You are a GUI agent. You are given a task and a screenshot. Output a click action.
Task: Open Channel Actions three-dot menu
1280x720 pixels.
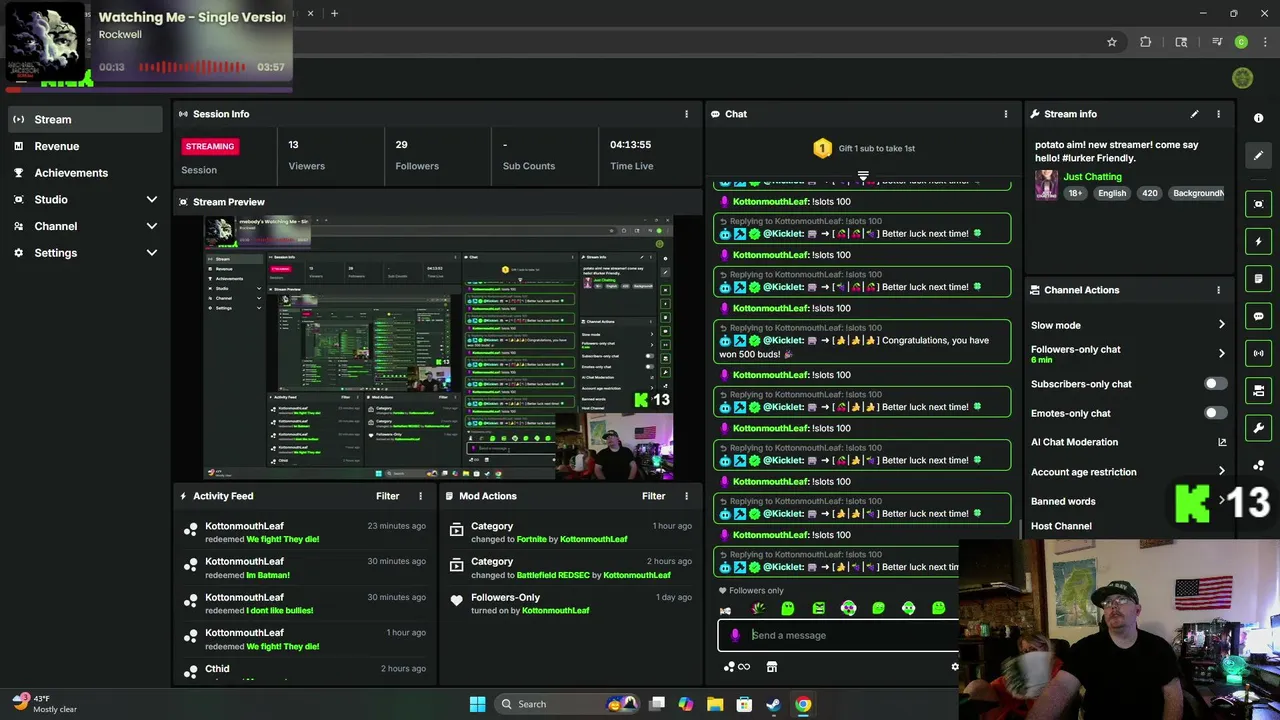pos(1218,290)
